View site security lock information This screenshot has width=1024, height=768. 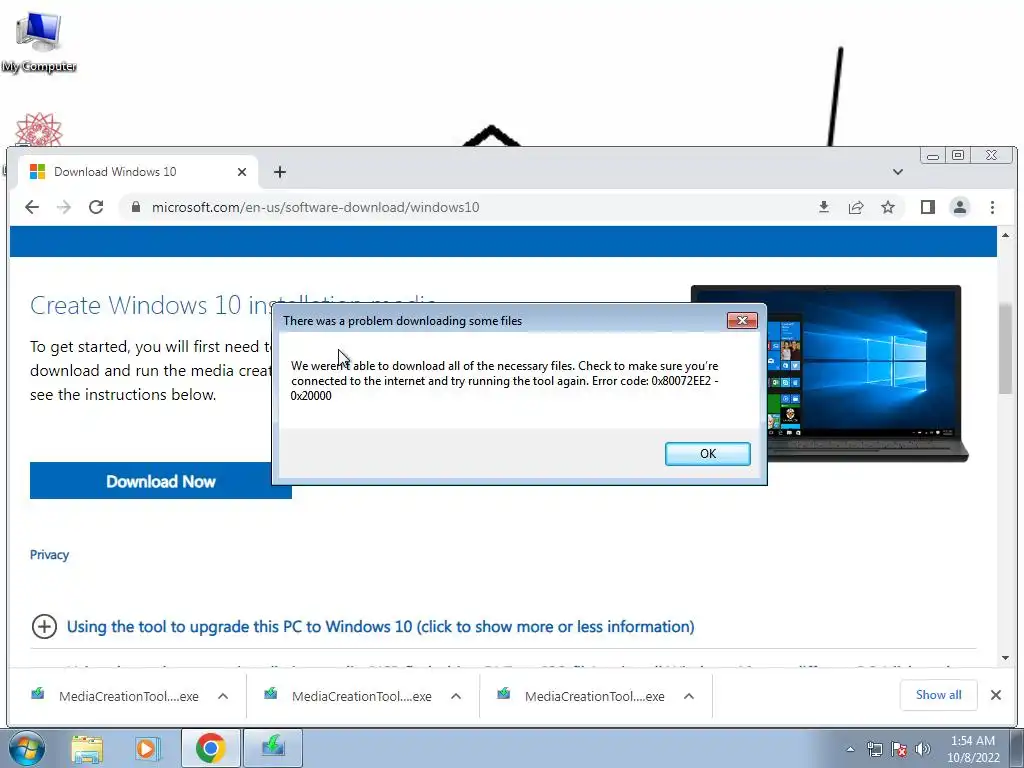click(x=136, y=207)
